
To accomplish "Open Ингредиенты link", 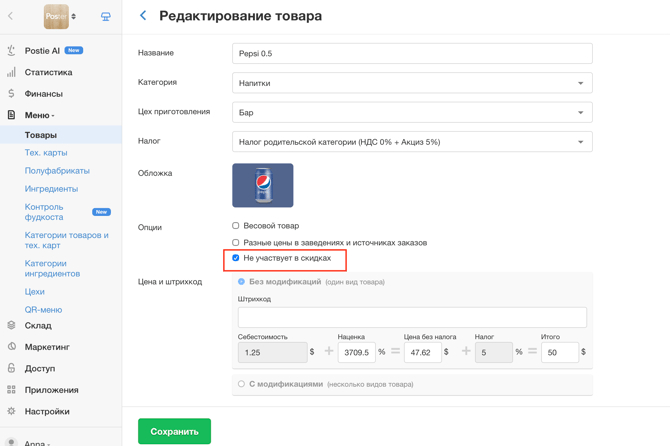I will [x=51, y=189].
